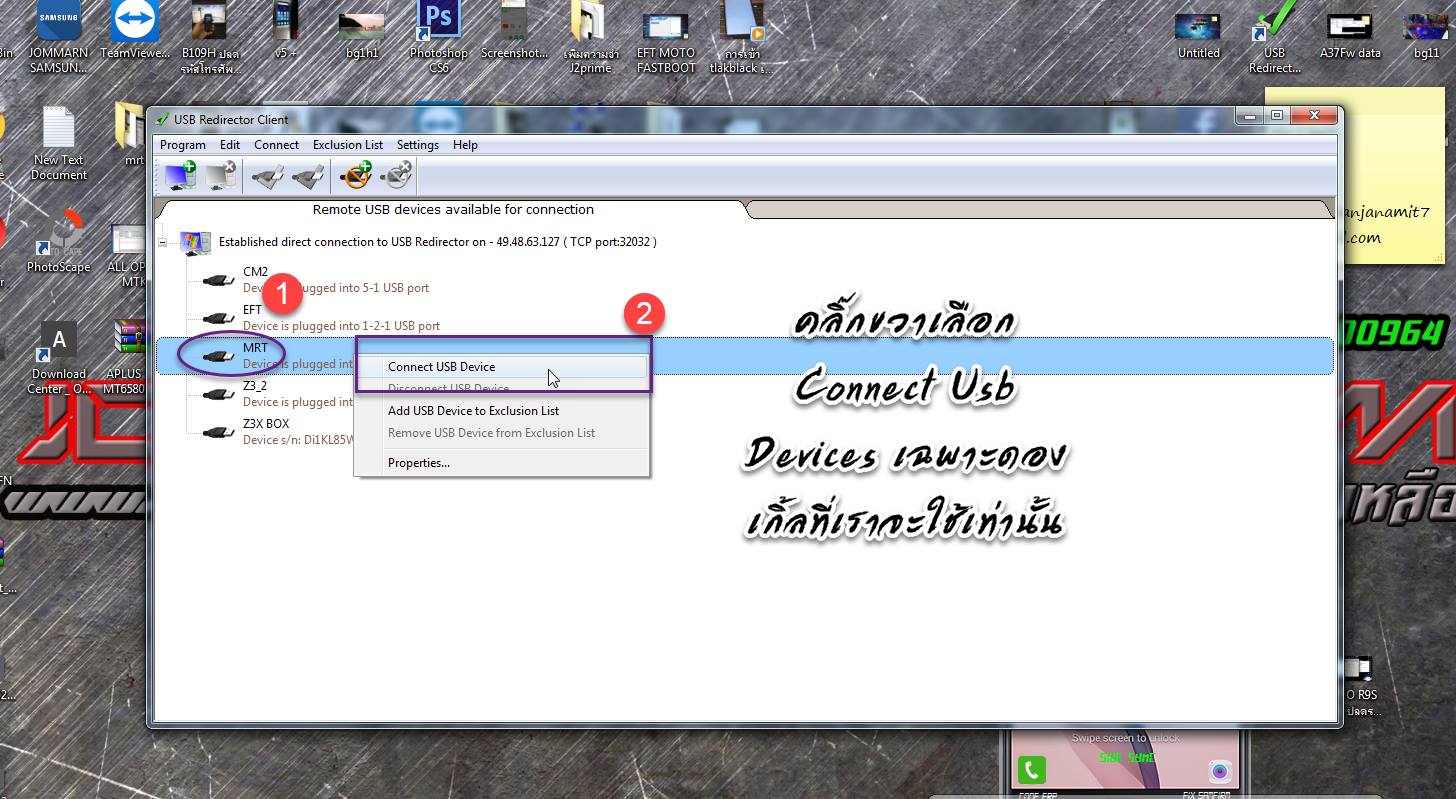
Task: Open the Connect menu
Action: coord(276,145)
